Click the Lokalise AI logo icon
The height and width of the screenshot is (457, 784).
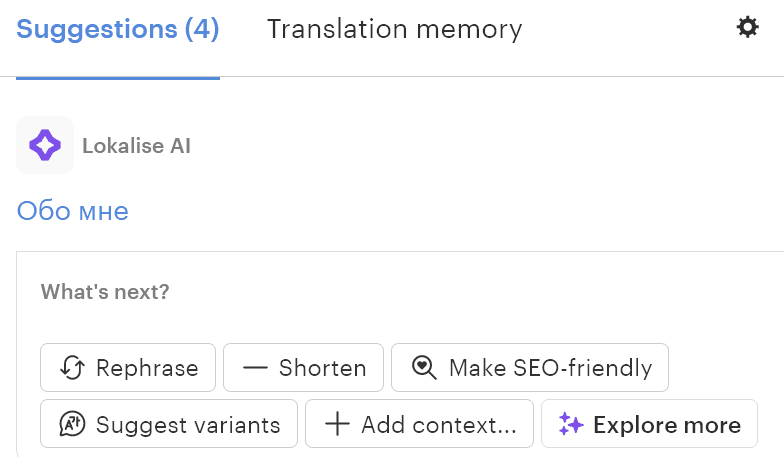point(45,146)
